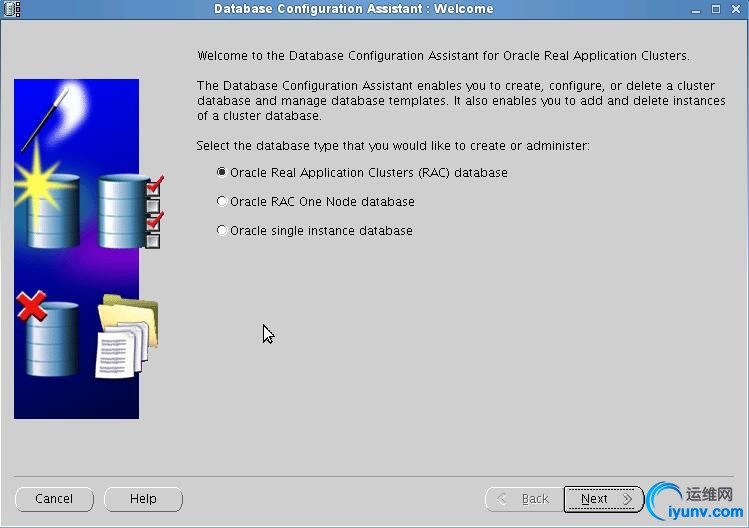The height and width of the screenshot is (528, 749).
Task: Click the 'Welcome to the Database Configuration Assistant' text
Action: [x=443, y=56]
